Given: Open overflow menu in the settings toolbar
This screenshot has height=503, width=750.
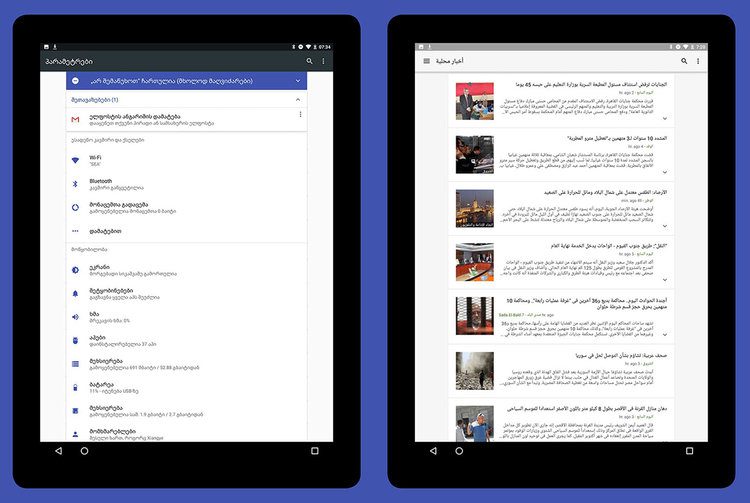Looking at the screenshot, I should (x=323, y=61).
